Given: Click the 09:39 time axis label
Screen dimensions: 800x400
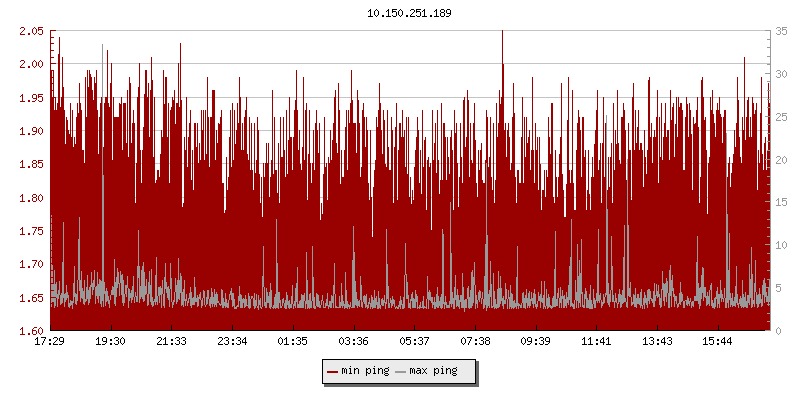Looking at the screenshot, I should (x=536, y=341).
